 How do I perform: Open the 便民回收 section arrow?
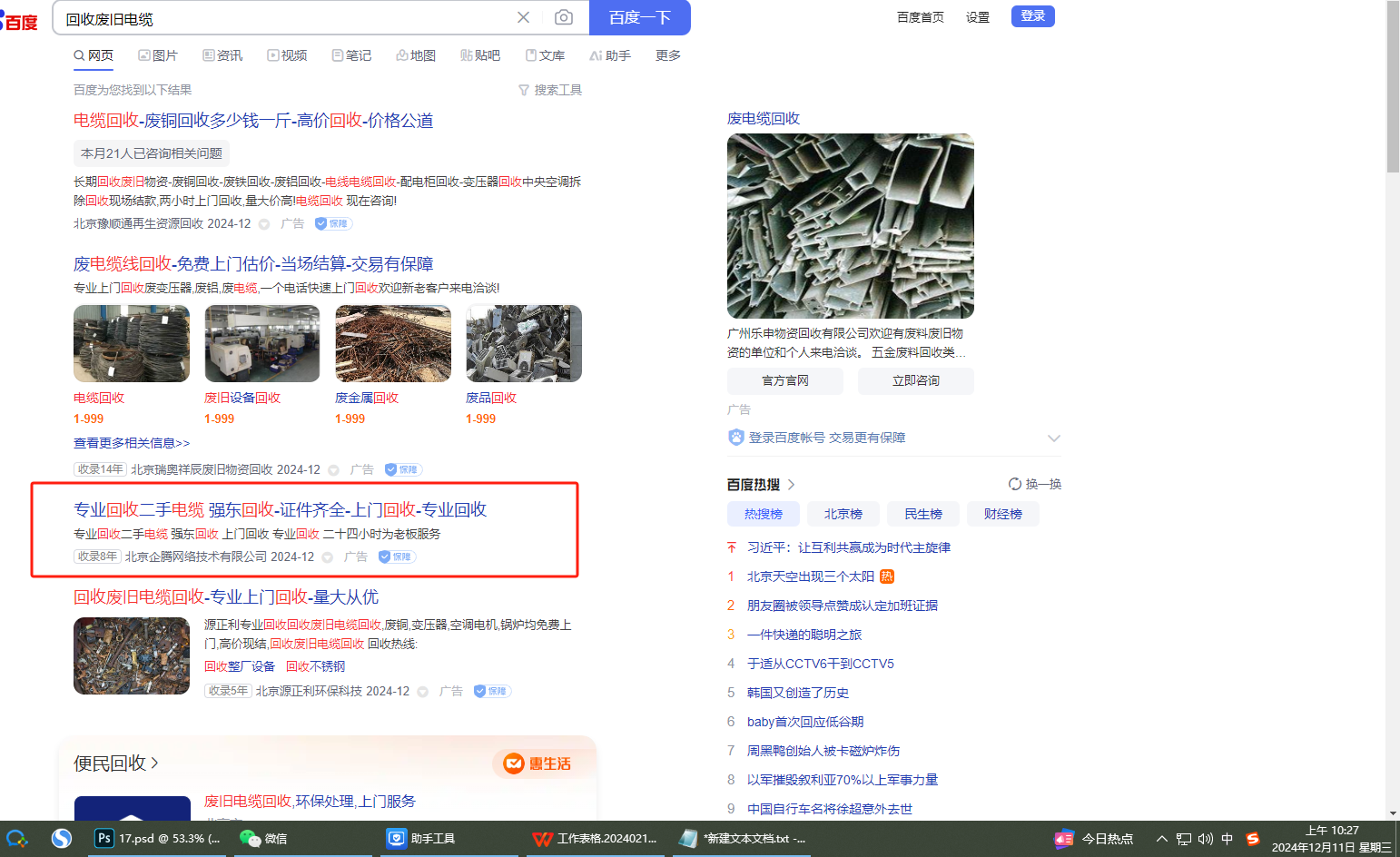coord(154,763)
